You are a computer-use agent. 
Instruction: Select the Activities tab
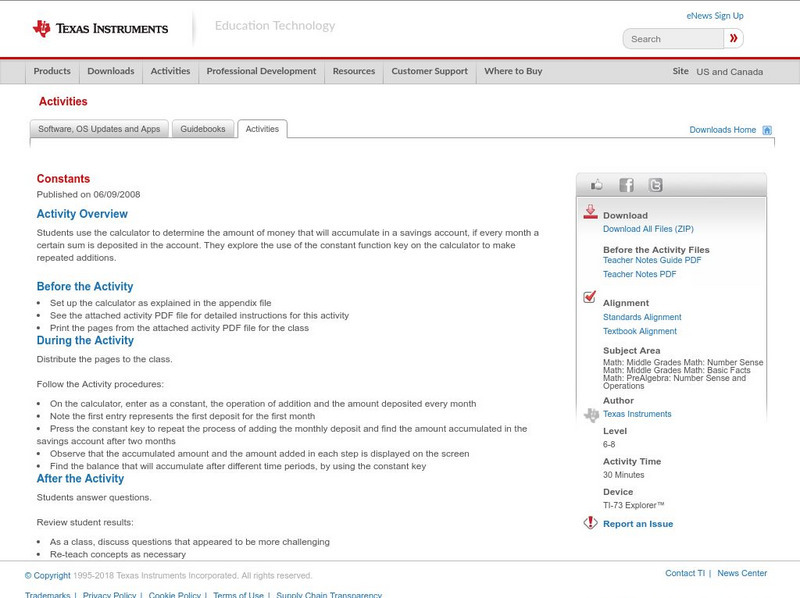[262, 129]
